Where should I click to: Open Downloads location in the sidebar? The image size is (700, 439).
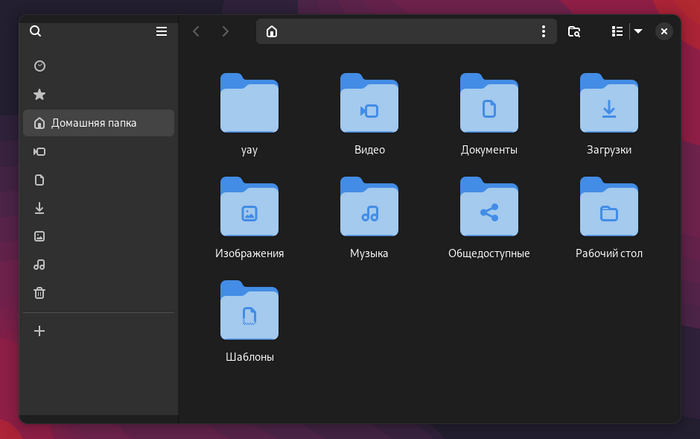click(x=39, y=208)
